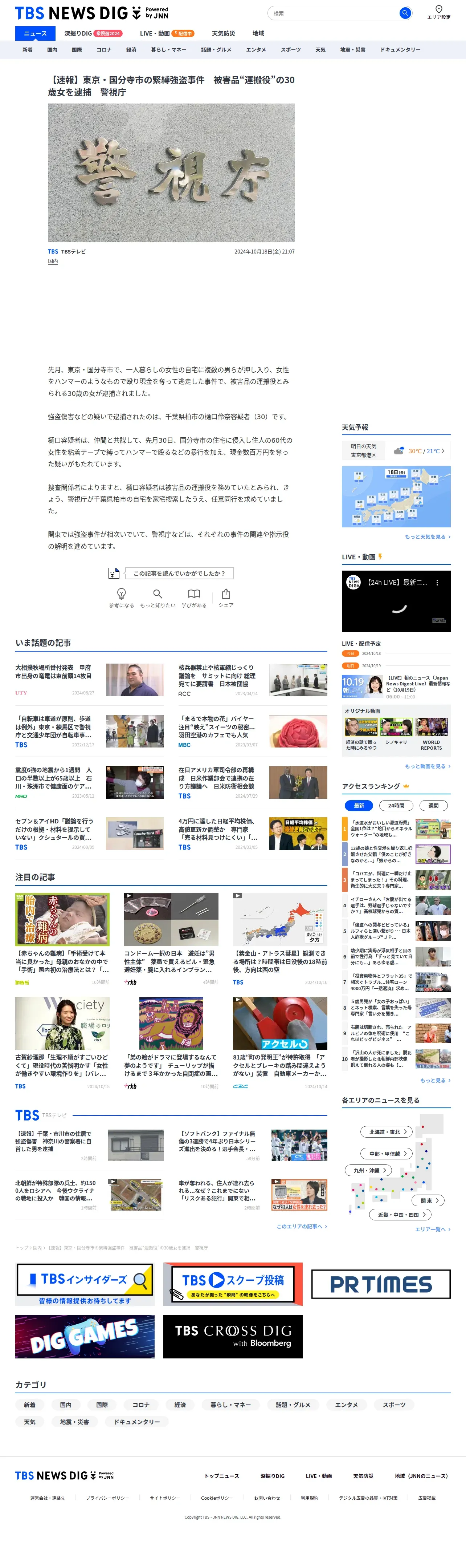Image resolution: width=466 pixels, height=1568 pixels.
Task: Switch to the 天気防災 tab
Action: pyautogui.click(x=223, y=33)
